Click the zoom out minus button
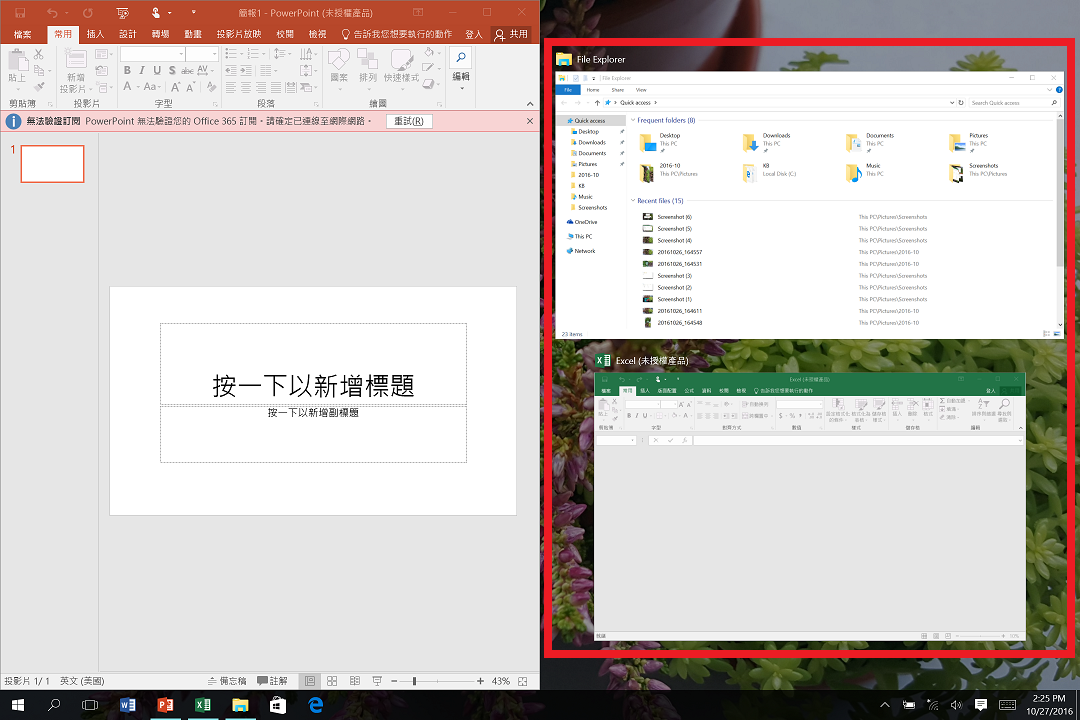The width and height of the screenshot is (1080, 720). (x=394, y=681)
